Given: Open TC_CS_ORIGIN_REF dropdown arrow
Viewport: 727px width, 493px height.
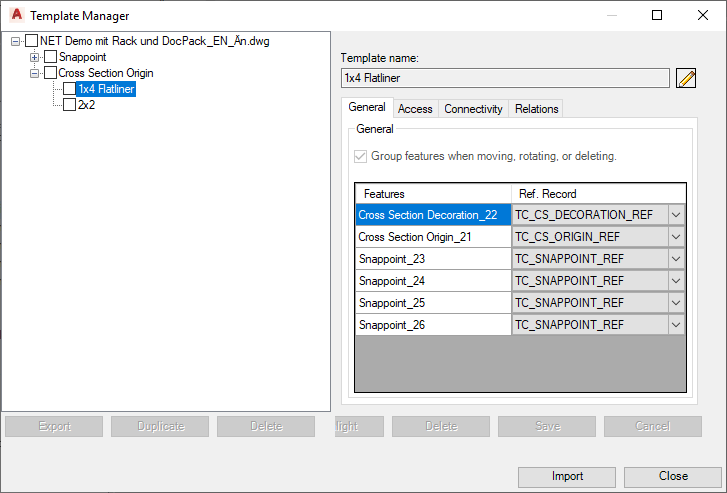Looking at the screenshot, I should point(676,237).
